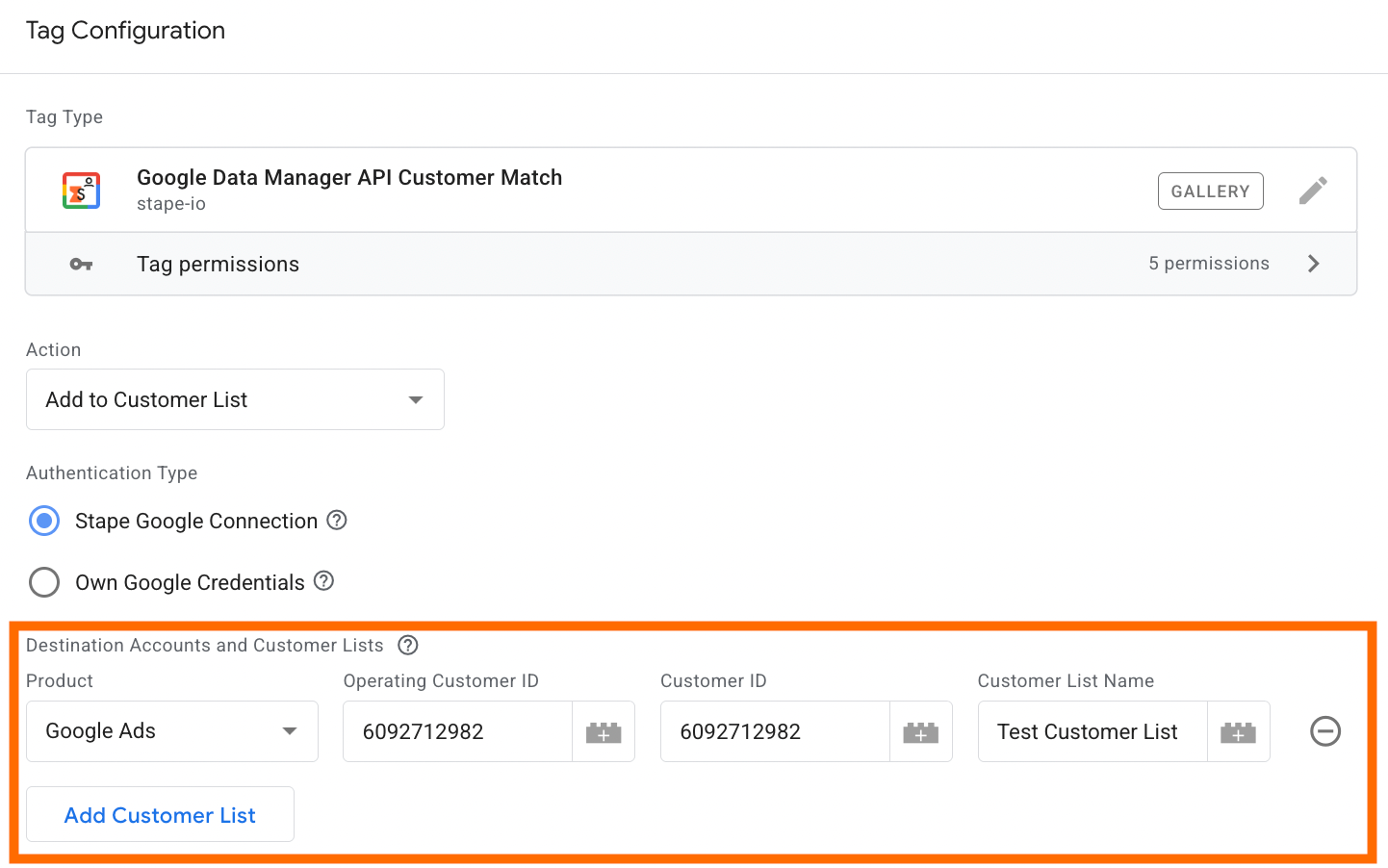The image size is (1388, 868).
Task: Click the Add Customer List button
Action: point(160,814)
